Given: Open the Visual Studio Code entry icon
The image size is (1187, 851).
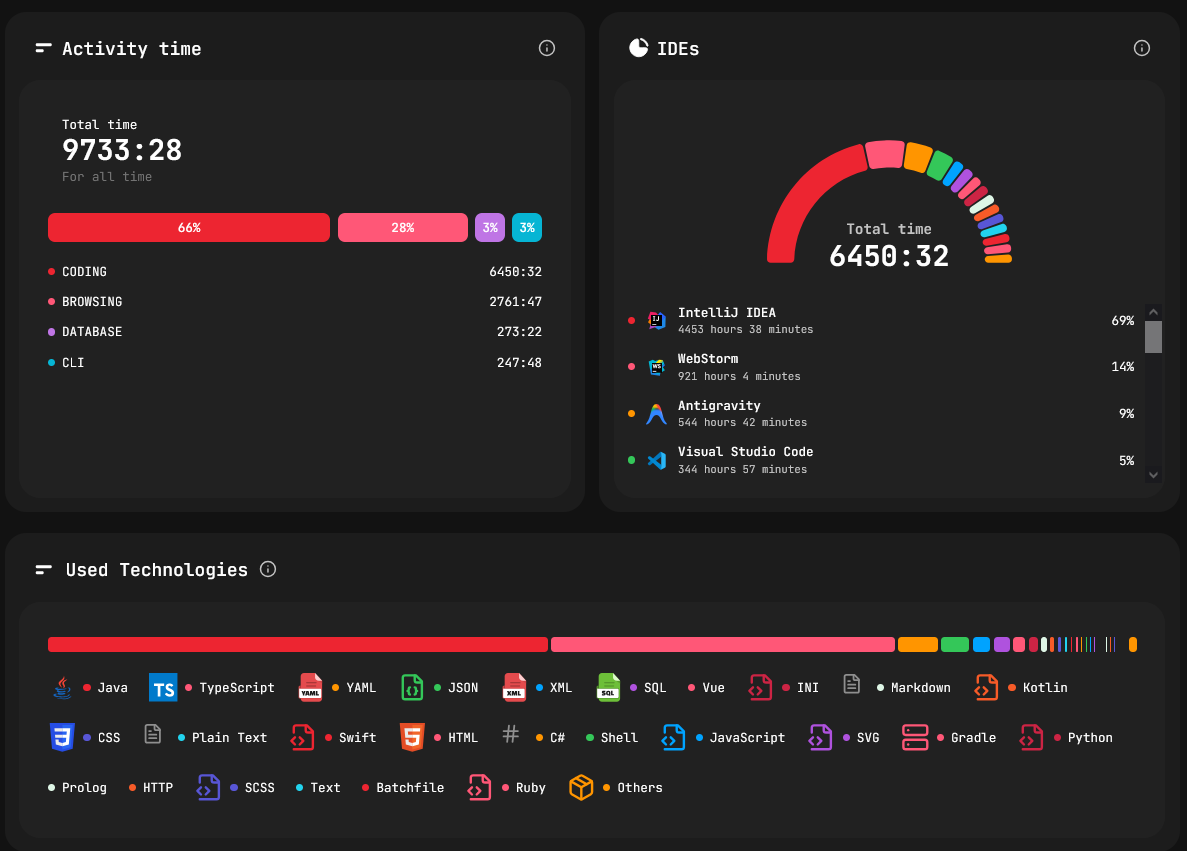Looking at the screenshot, I should pyautogui.click(x=655, y=458).
